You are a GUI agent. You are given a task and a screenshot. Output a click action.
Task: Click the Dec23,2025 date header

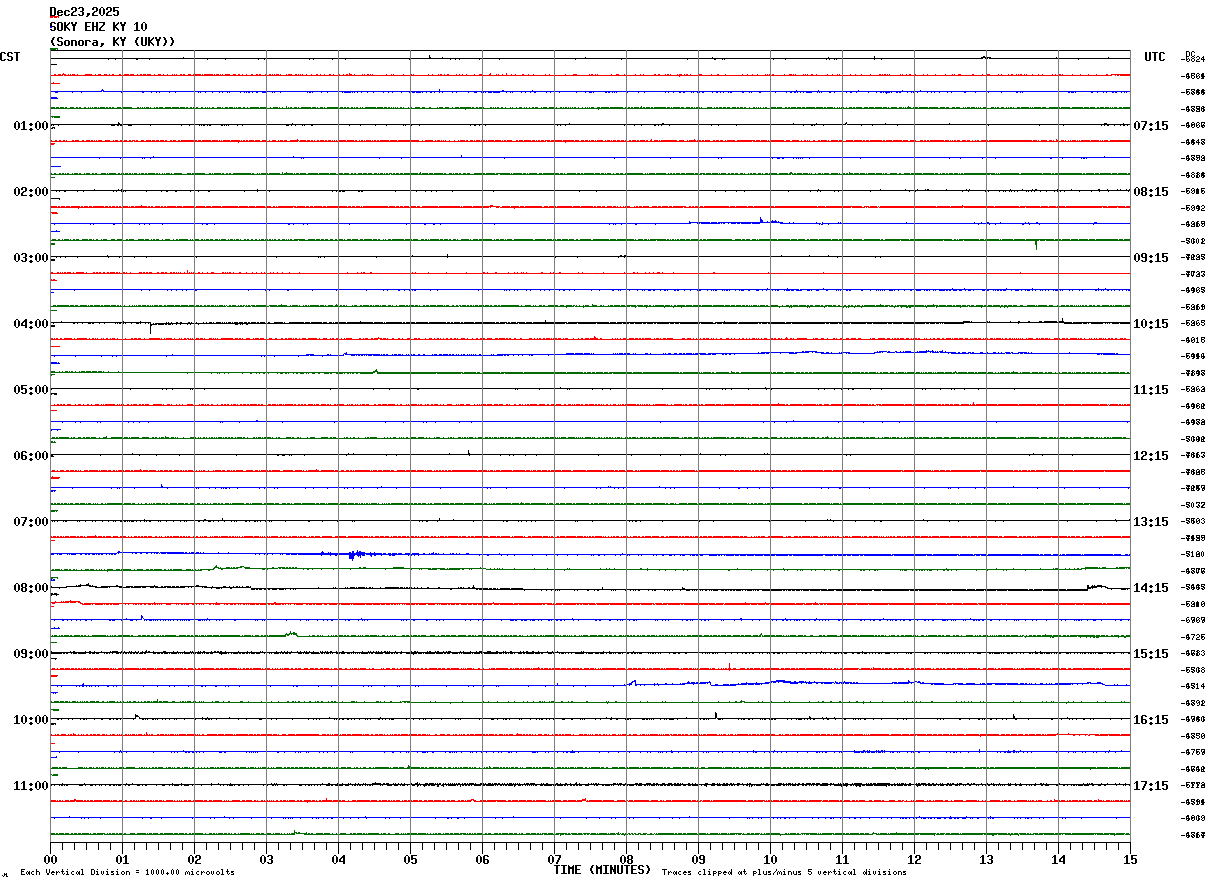tap(84, 12)
